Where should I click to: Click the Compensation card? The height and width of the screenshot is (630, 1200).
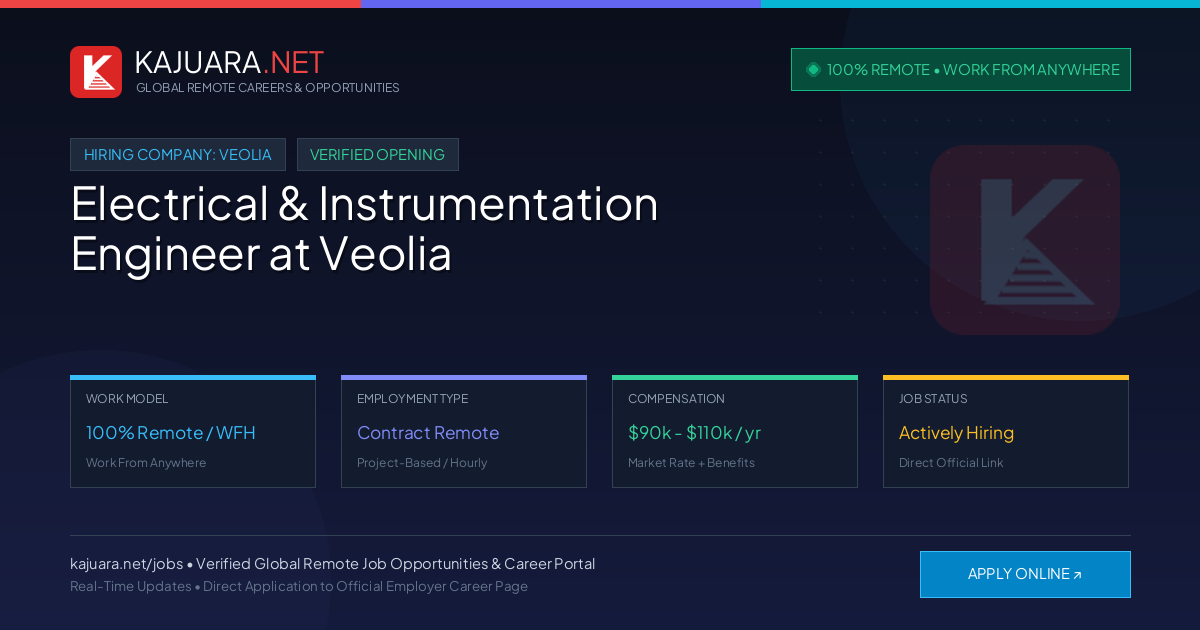pos(735,431)
